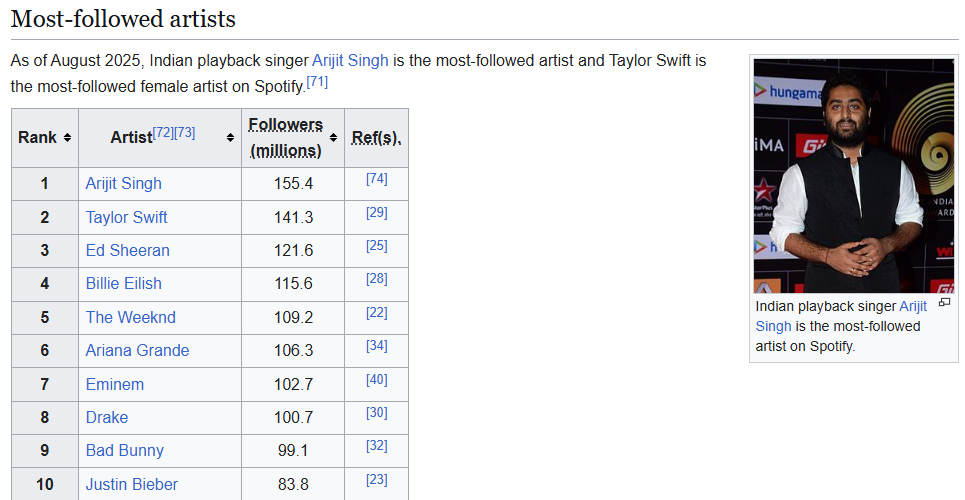Open Justin Bieber artist link
Viewport: 965px width, 500px height.
tap(131, 484)
